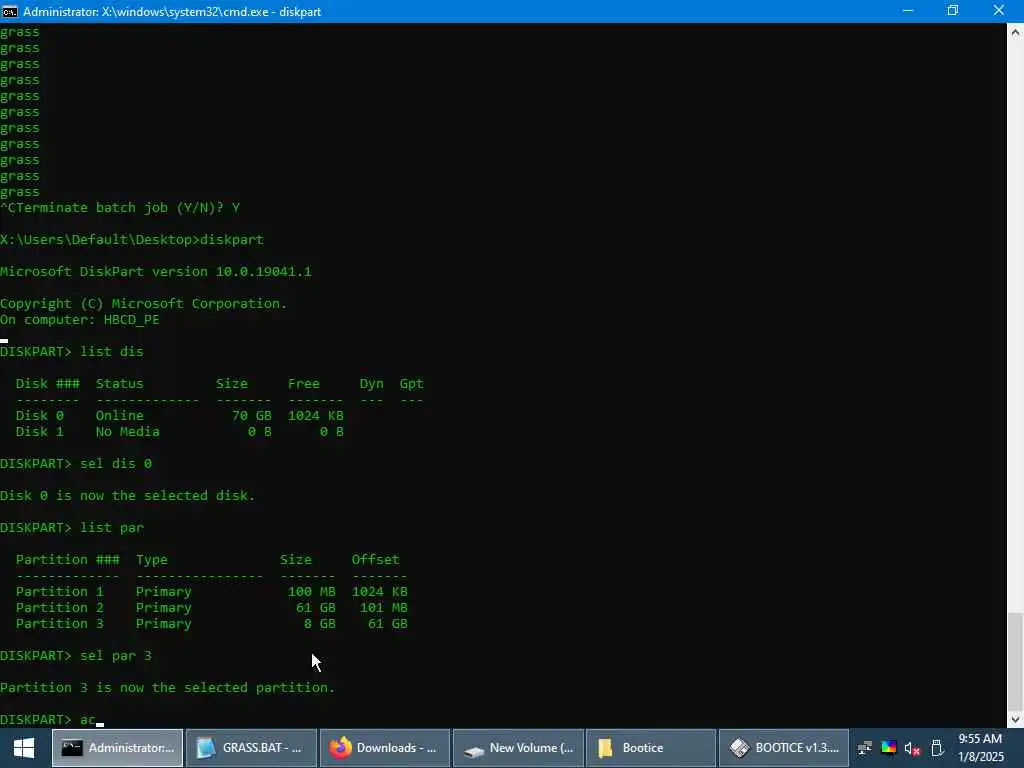Click the scrollbar up arrow in console
Image resolution: width=1024 pixels, height=768 pixels.
coord(1016,31)
